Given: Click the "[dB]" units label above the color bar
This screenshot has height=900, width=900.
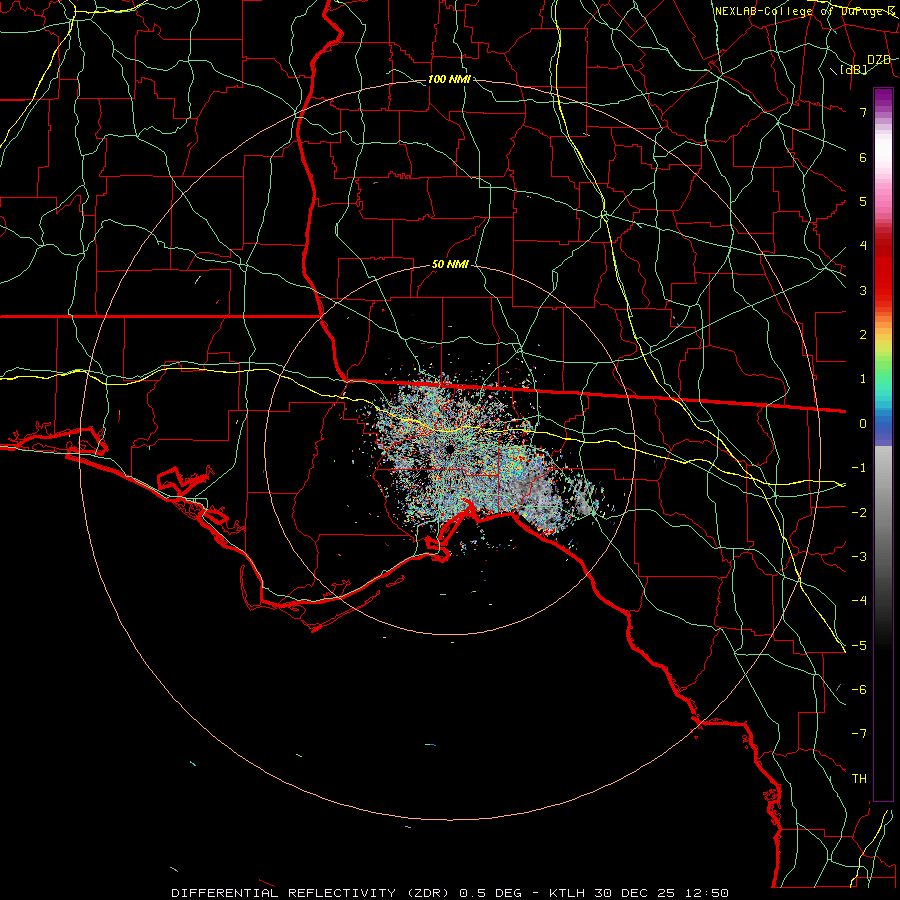Looking at the screenshot, I should coord(854,69).
